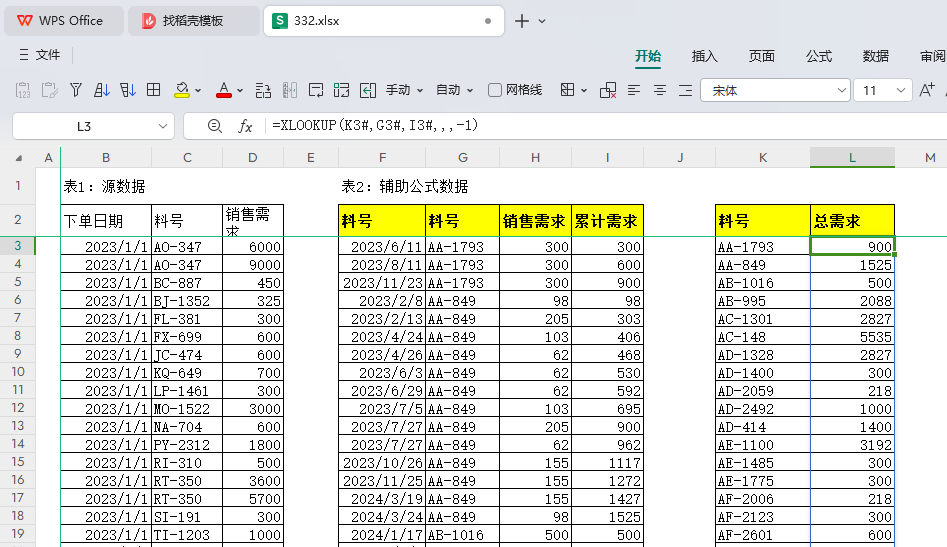Select cell with date 2023/11/23
The image size is (947, 547).
point(382,283)
